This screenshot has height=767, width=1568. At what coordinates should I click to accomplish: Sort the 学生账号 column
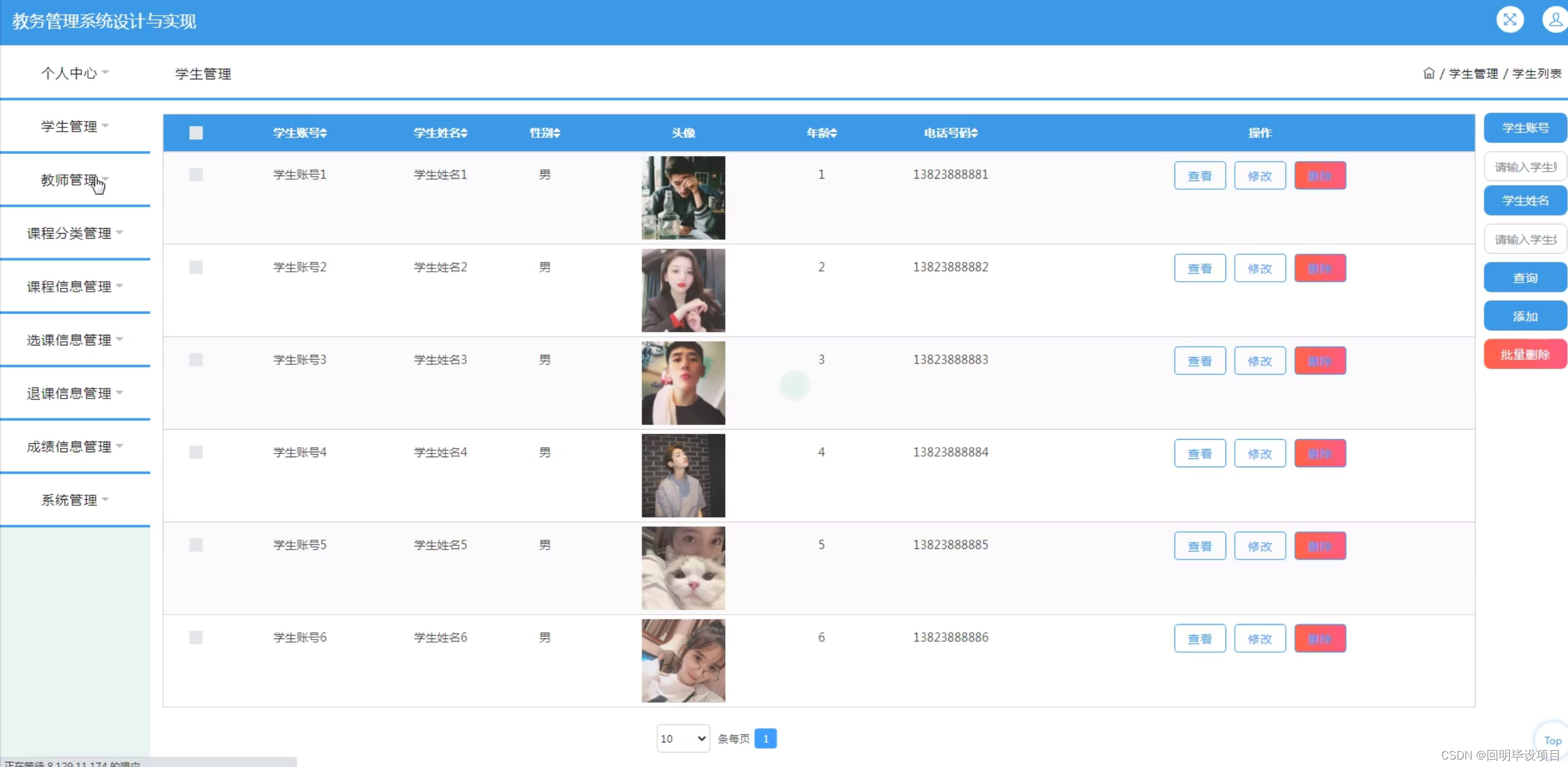(299, 133)
